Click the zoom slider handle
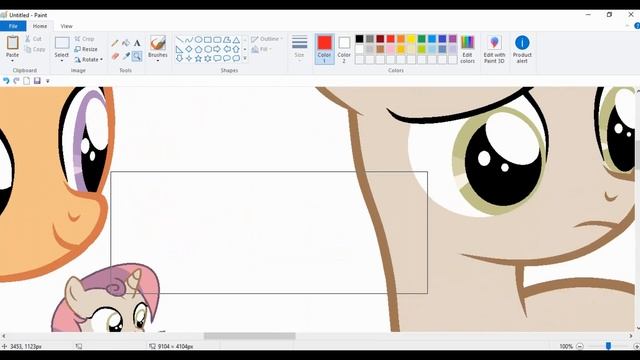The image size is (640, 360). (x=608, y=346)
